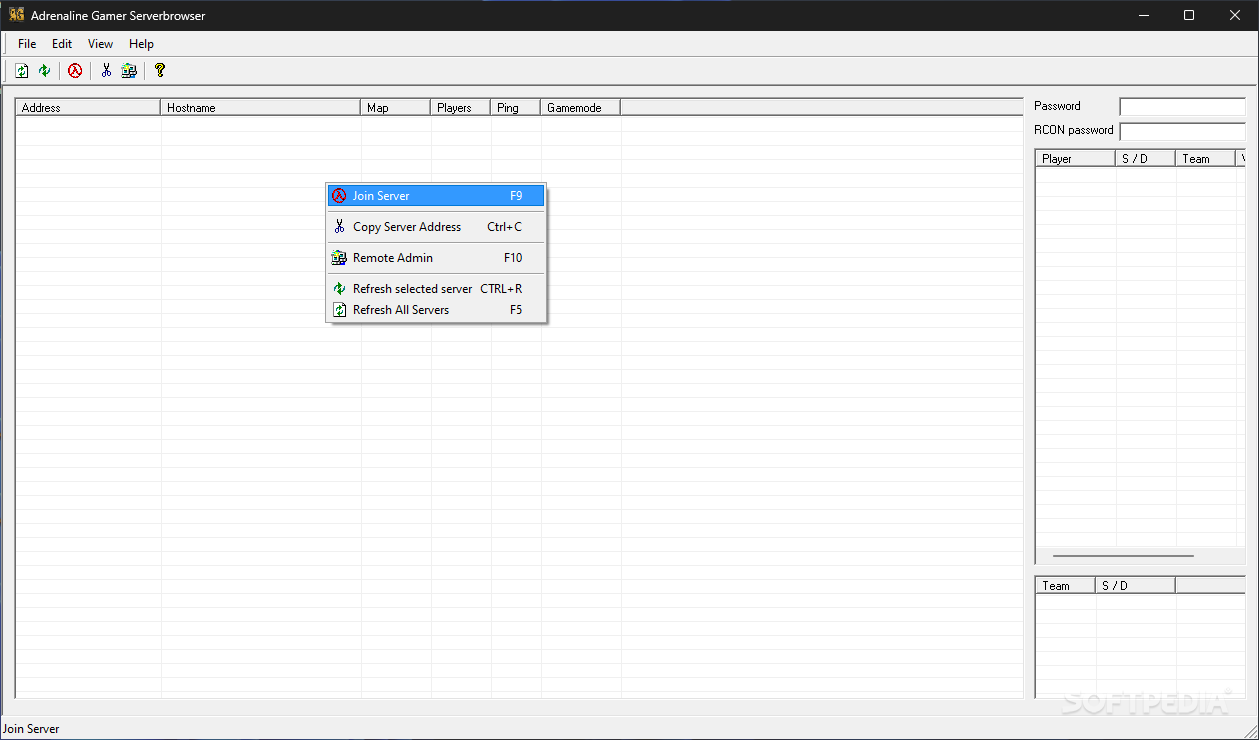Image resolution: width=1259 pixels, height=740 pixels.
Task: Open the File menu
Action: (x=27, y=44)
